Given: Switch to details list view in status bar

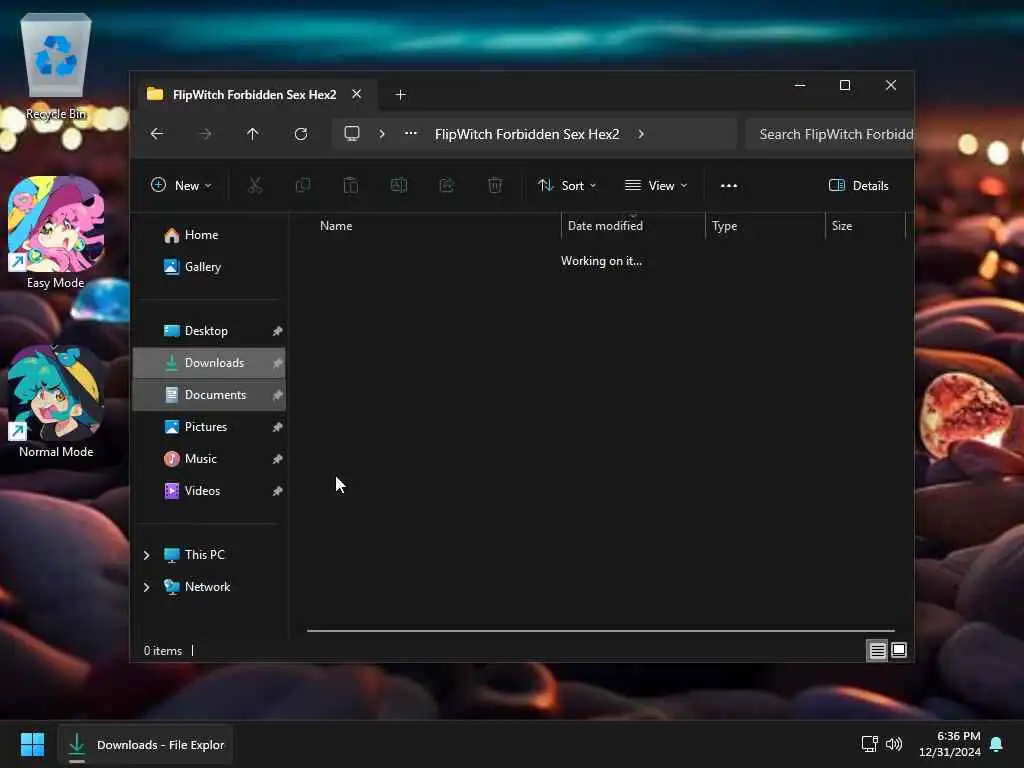Looking at the screenshot, I should click(x=877, y=650).
